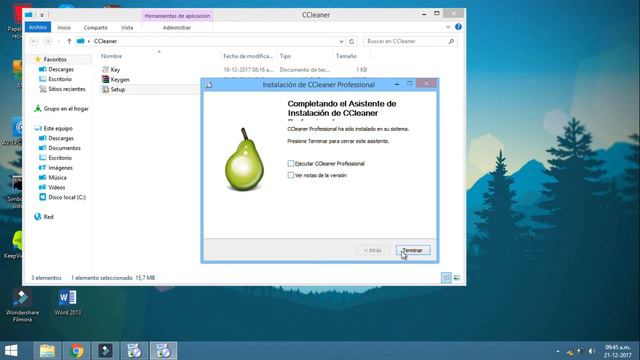
Task: Click the installer title bar icon
Action: tap(209, 84)
